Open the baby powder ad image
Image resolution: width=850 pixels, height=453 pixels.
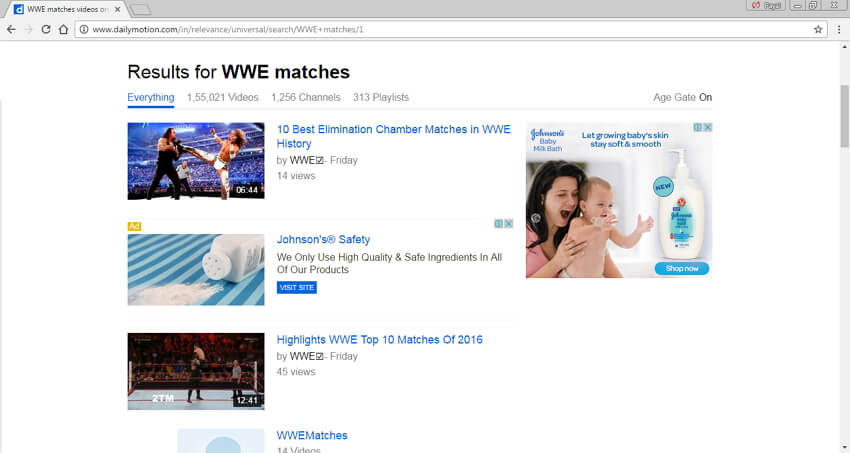[196, 270]
